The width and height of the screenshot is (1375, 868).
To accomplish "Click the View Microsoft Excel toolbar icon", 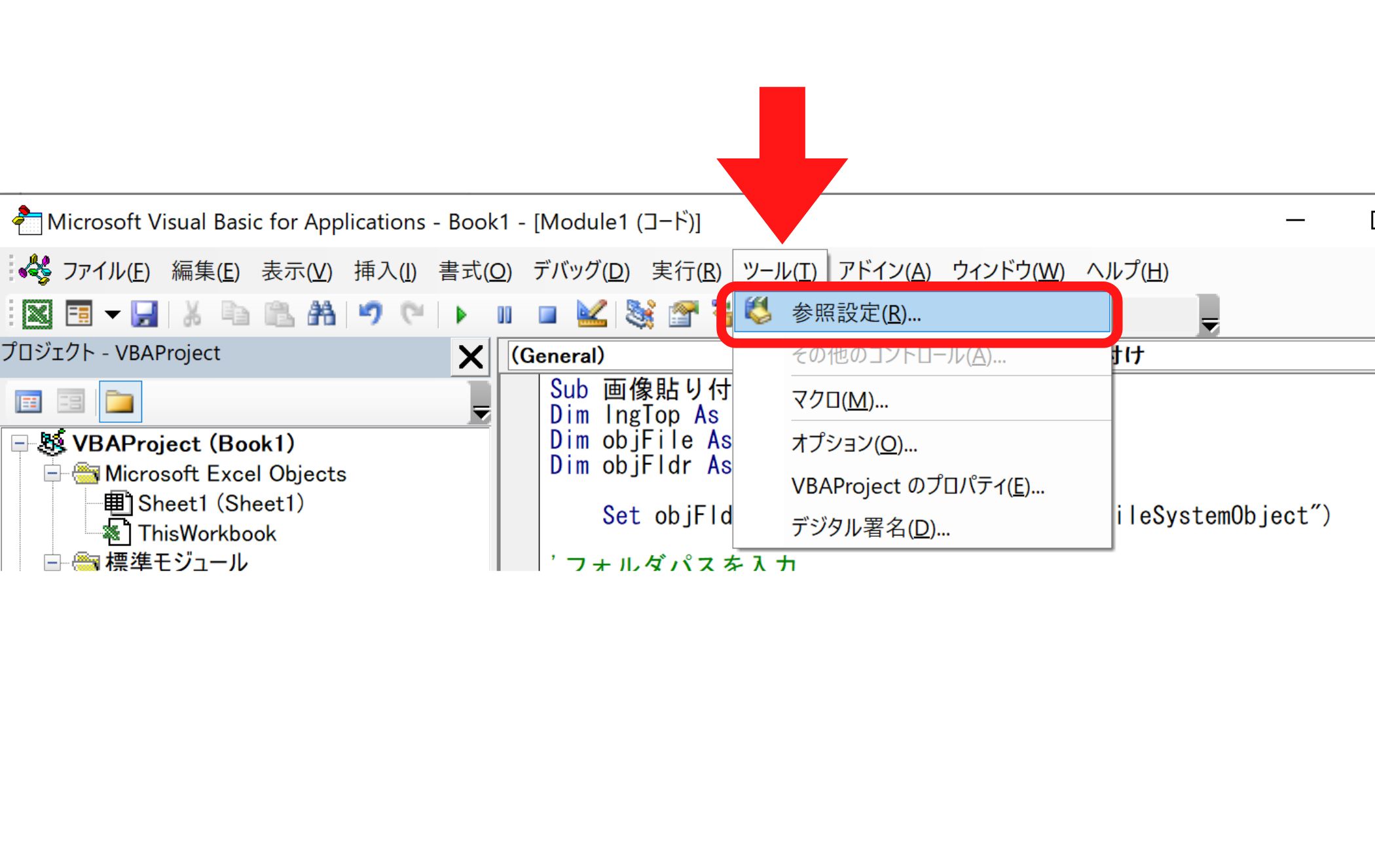I will [37, 315].
